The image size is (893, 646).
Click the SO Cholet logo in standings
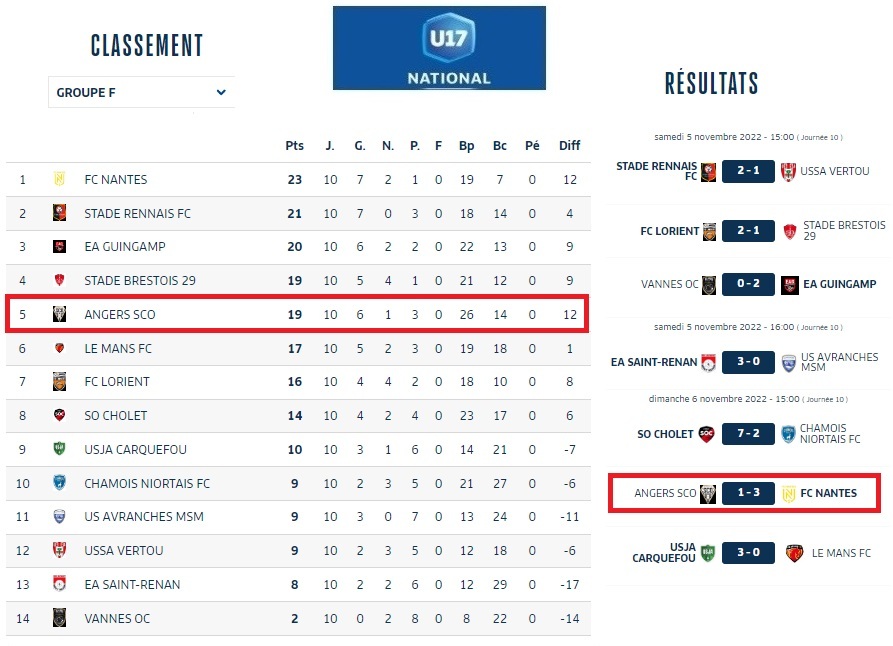point(59,415)
